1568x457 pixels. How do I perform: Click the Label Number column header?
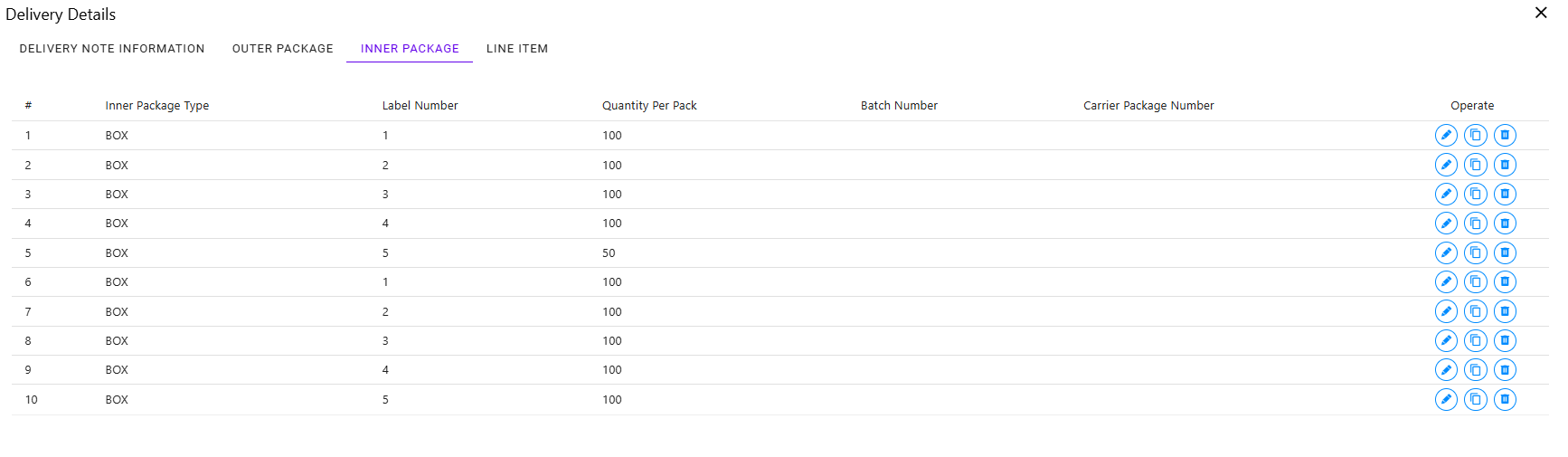[x=420, y=106]
